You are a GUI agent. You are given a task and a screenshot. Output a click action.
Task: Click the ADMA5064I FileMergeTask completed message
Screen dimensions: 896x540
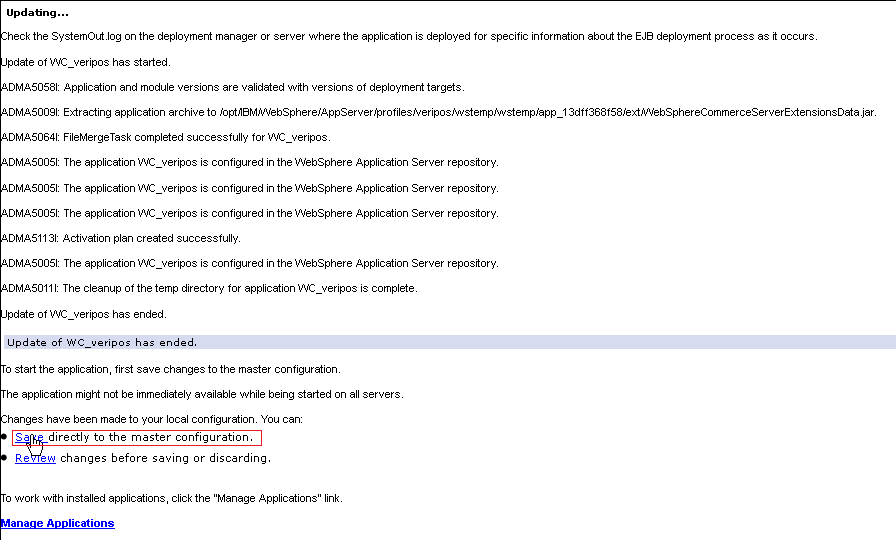[x=165, y=137]
